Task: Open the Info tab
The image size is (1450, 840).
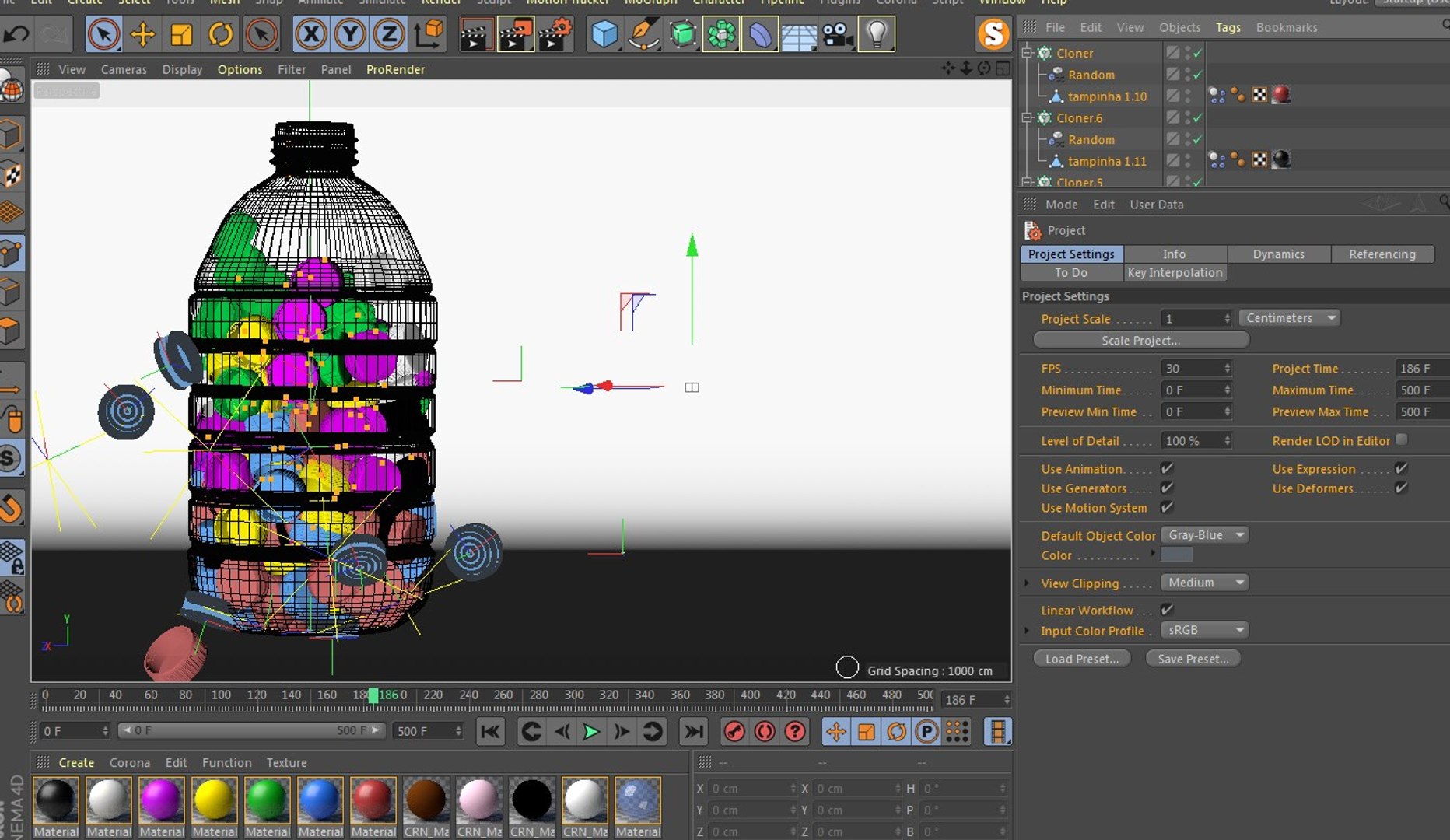Action: tap(1175, 254)
